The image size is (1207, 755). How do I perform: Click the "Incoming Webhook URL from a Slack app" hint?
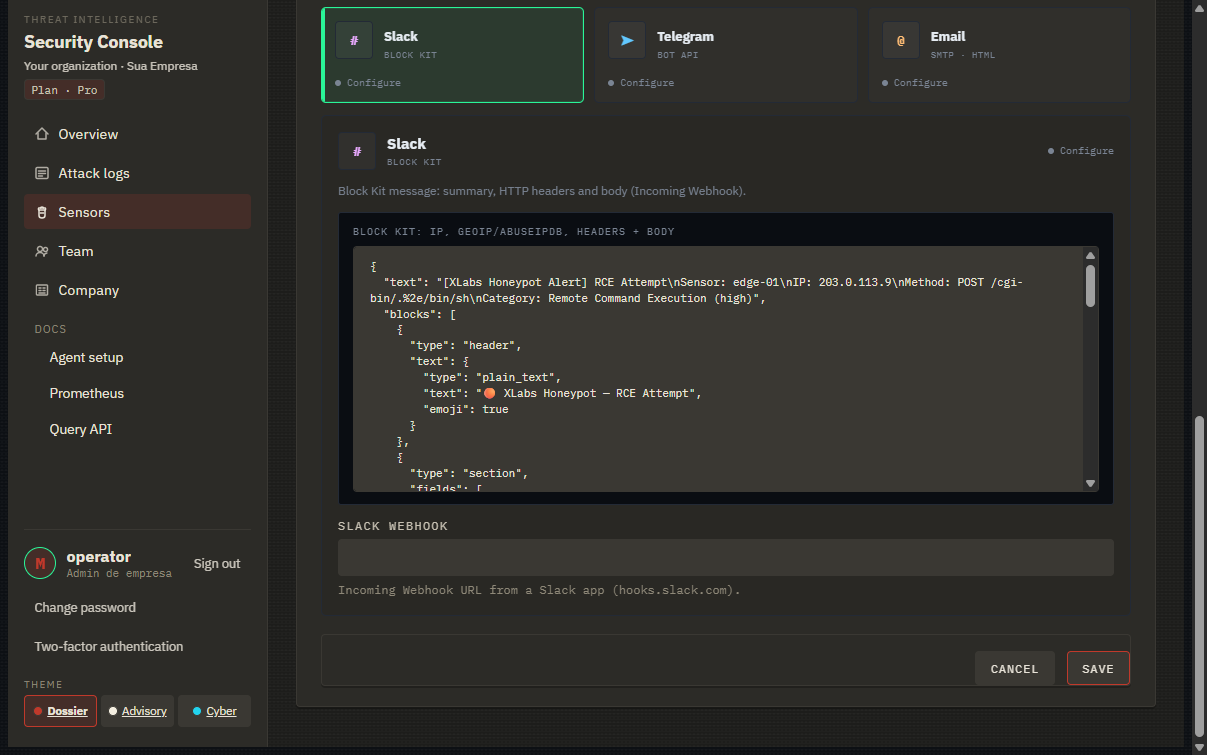click(x=539, y=590)
